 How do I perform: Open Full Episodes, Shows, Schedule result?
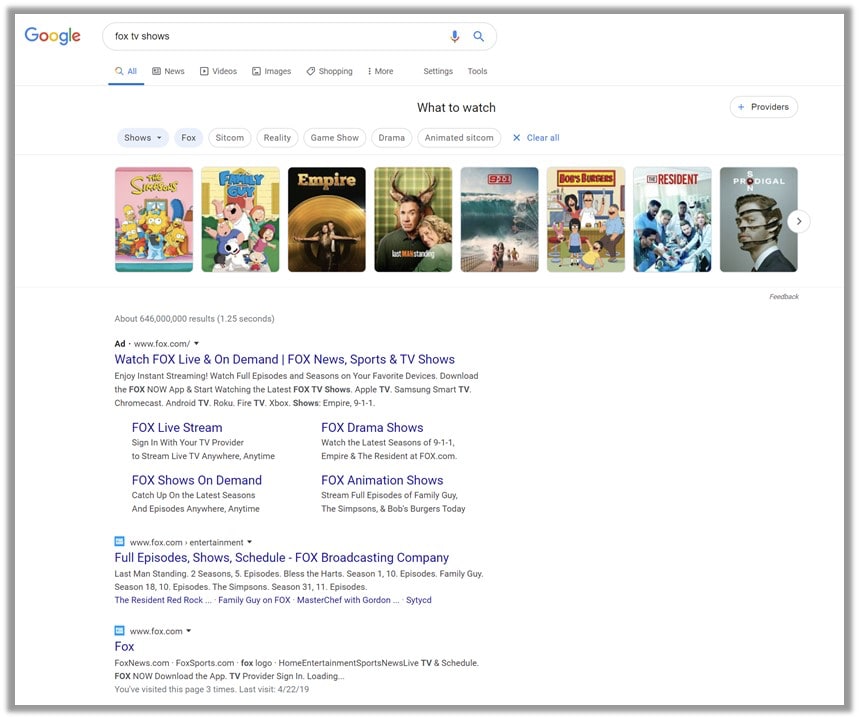click(282, 557)
